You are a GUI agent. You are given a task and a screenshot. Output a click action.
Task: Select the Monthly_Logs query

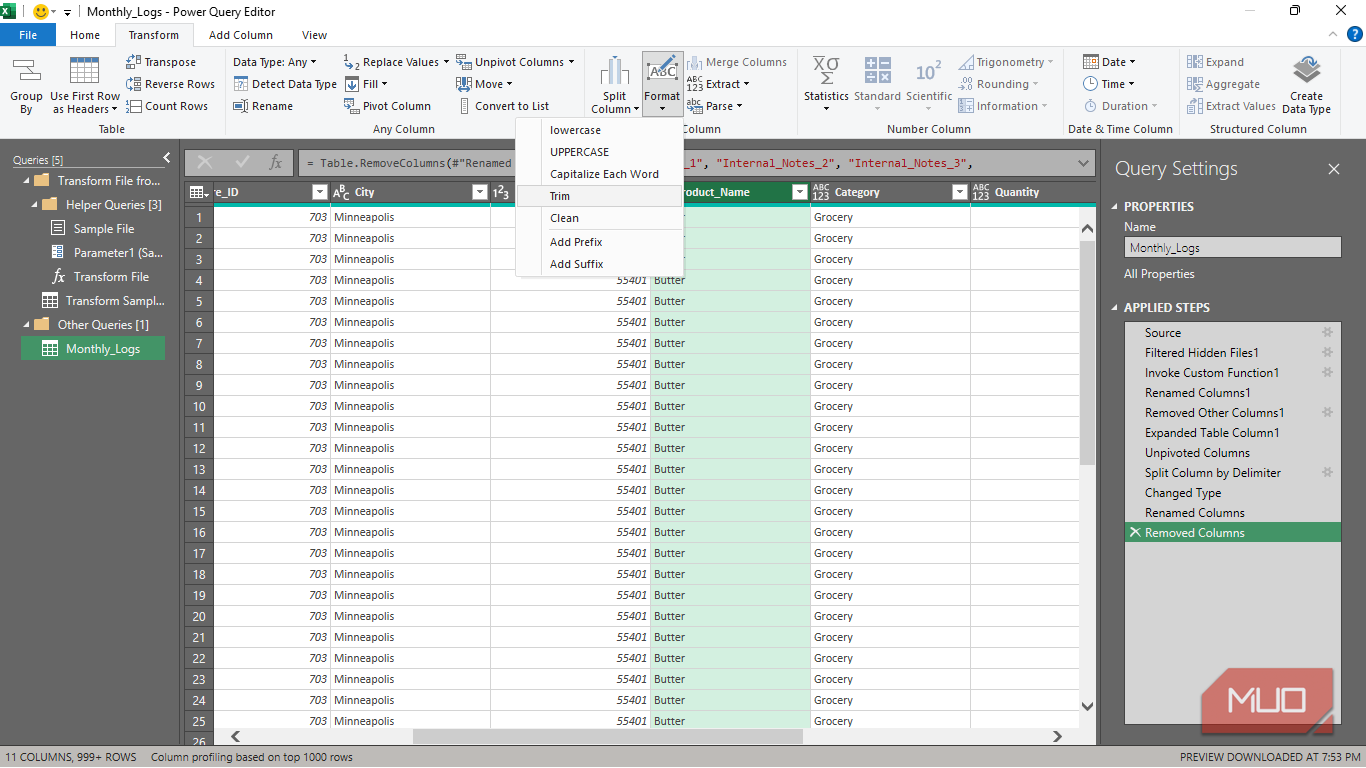(93, 348)
